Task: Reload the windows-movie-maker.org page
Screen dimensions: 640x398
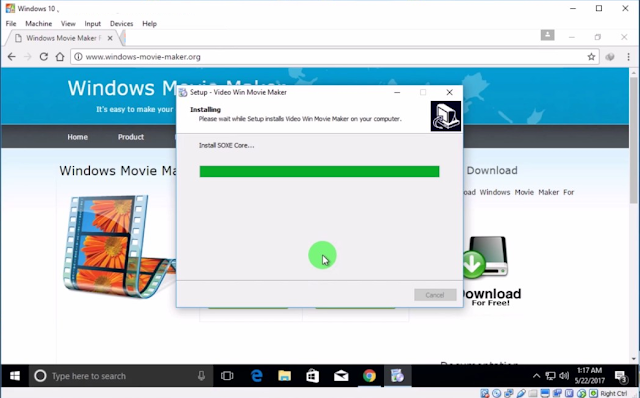Action: [44, 57]
